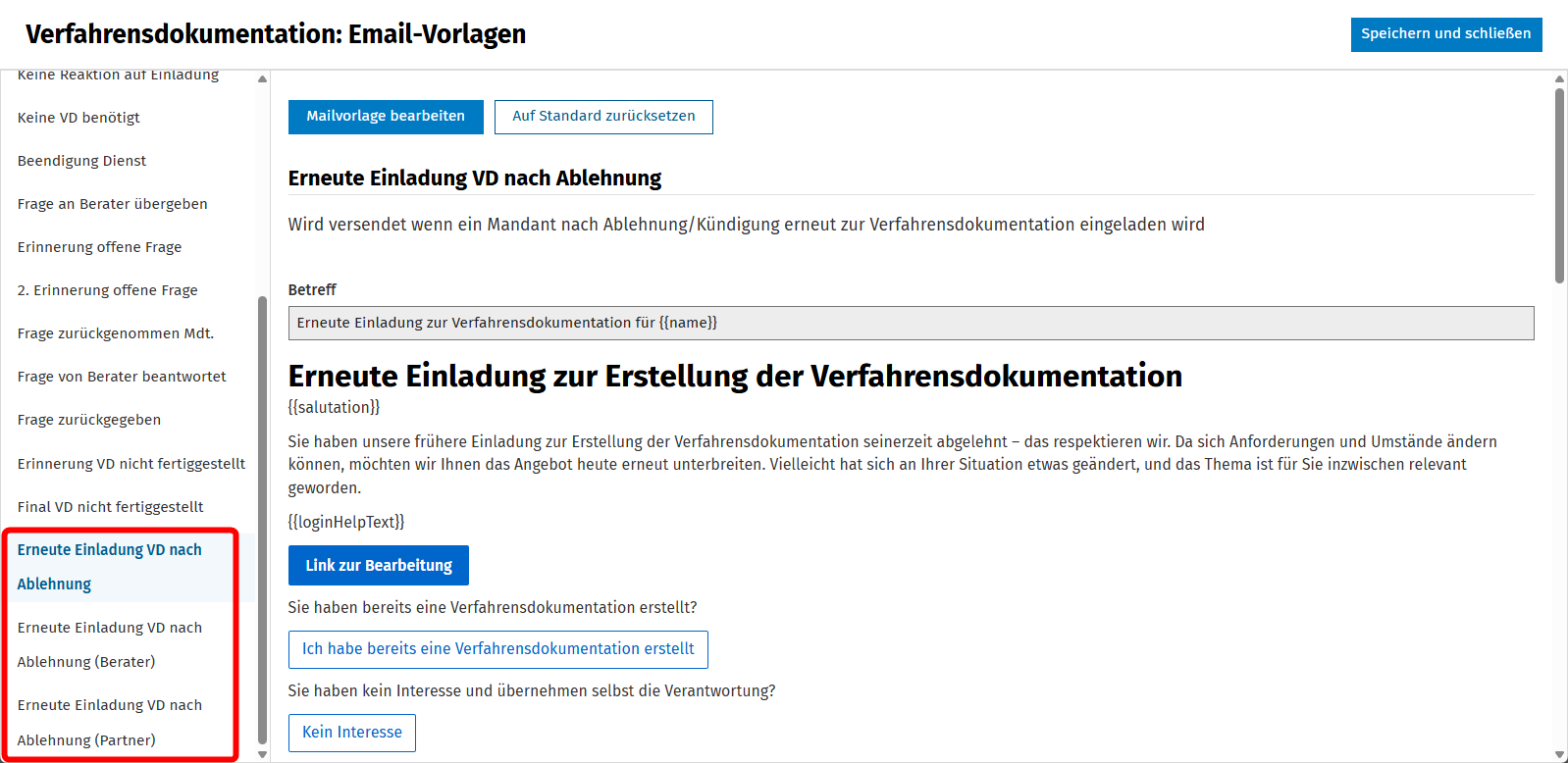Image resolution: width=1568 pixels, height=763 pixels.
Task: Open Frage von Berater beantwortet template
Action: (122, 377)
